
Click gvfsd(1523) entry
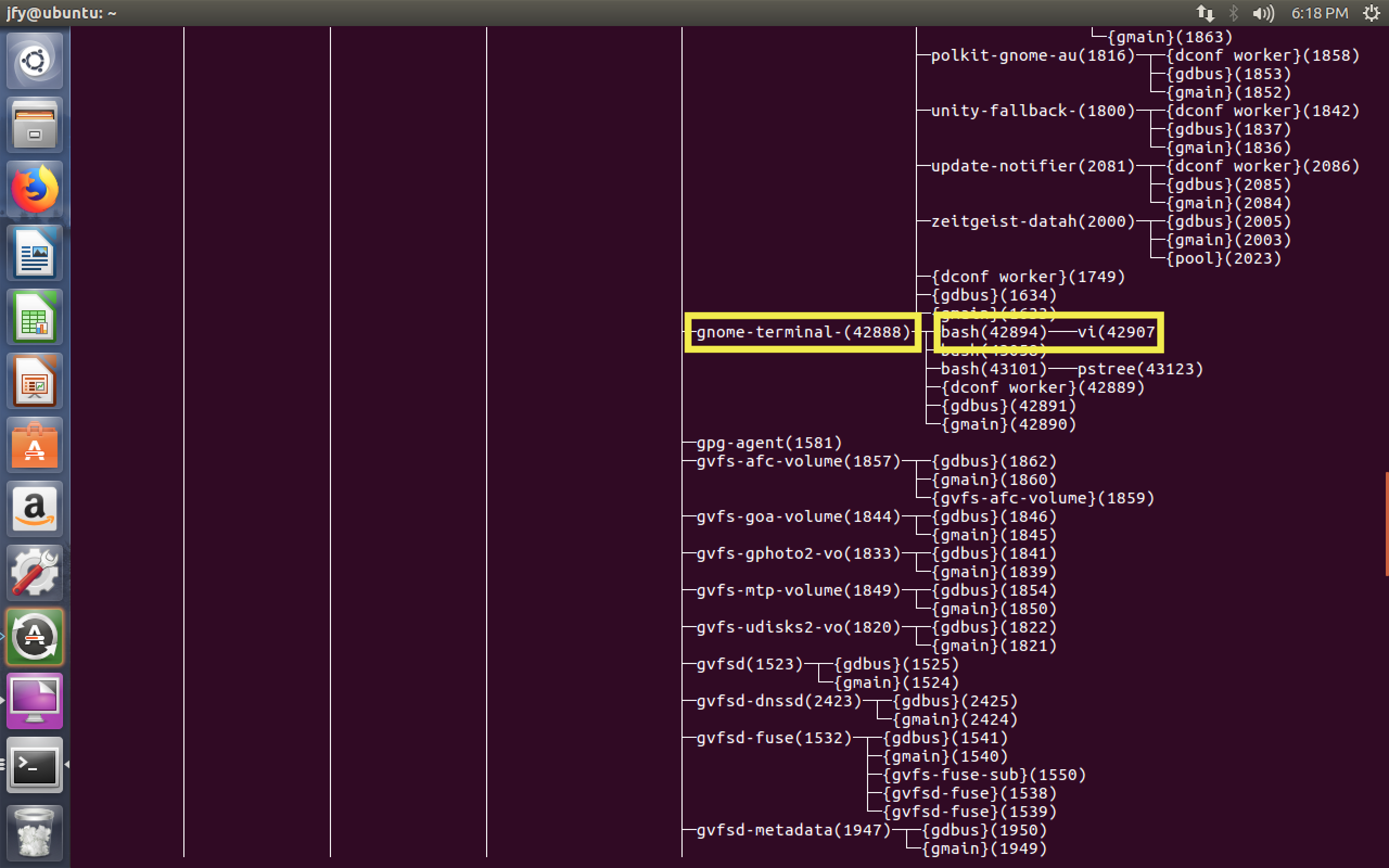750,663
